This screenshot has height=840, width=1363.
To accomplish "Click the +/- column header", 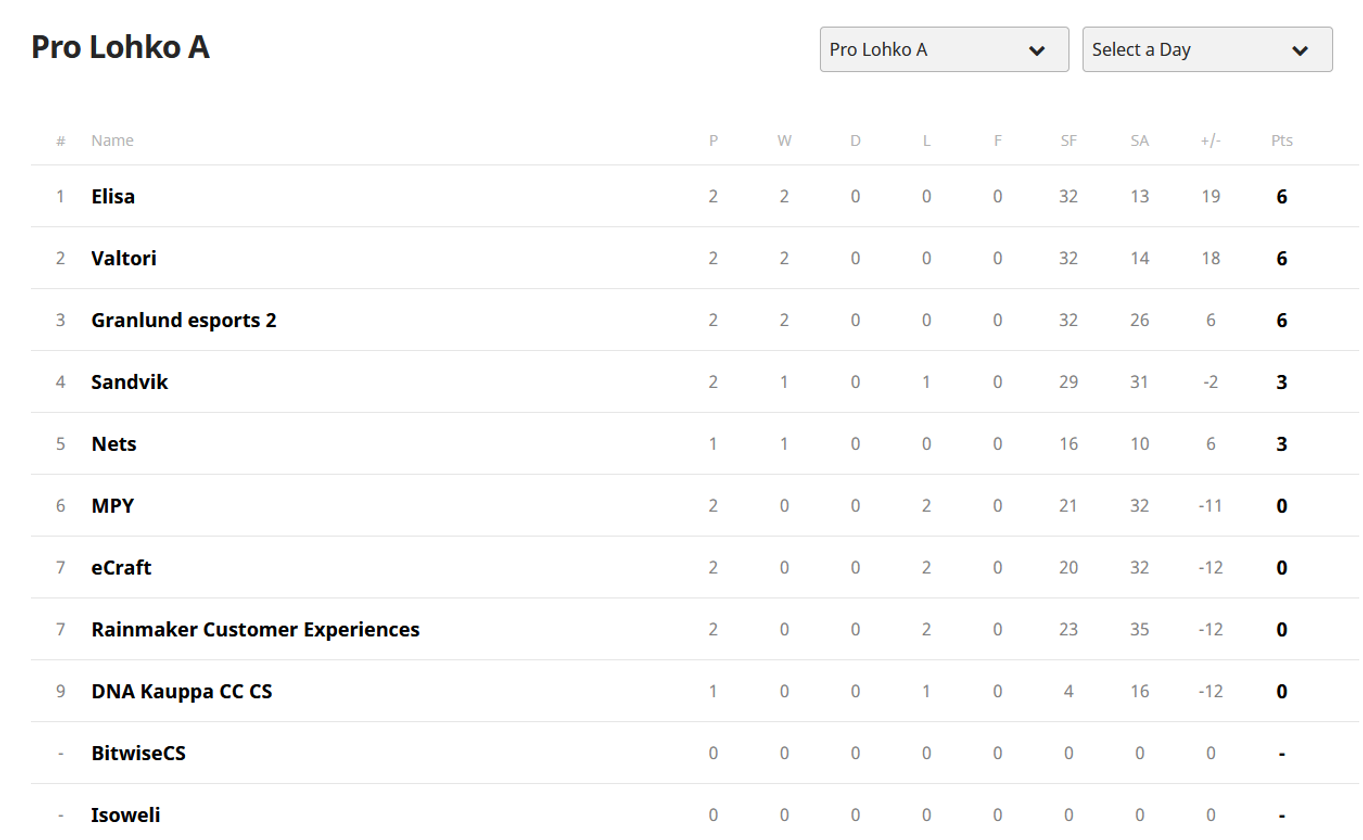I will pos(1210,141).
